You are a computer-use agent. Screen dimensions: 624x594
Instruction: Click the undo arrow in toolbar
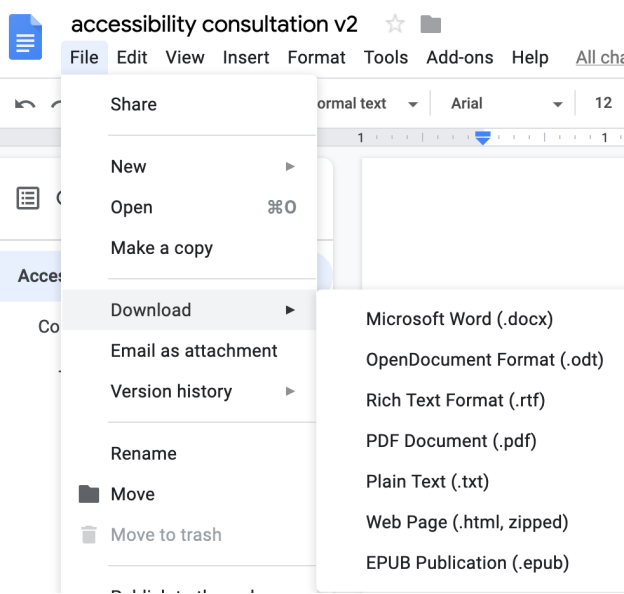(25, 104)
